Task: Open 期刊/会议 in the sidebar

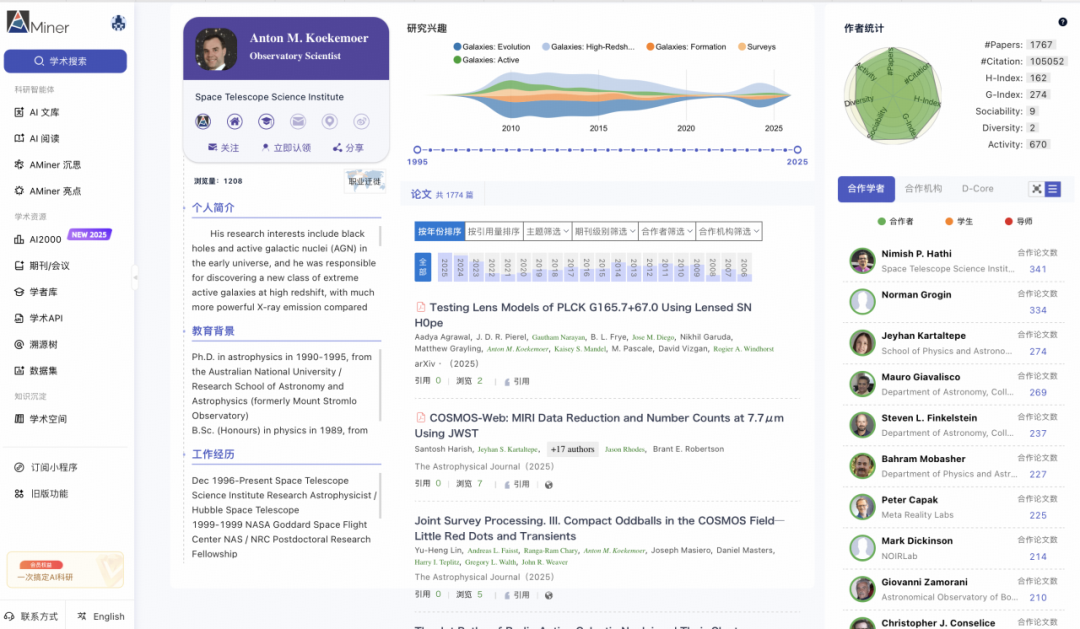Action: tap(42, 265)
